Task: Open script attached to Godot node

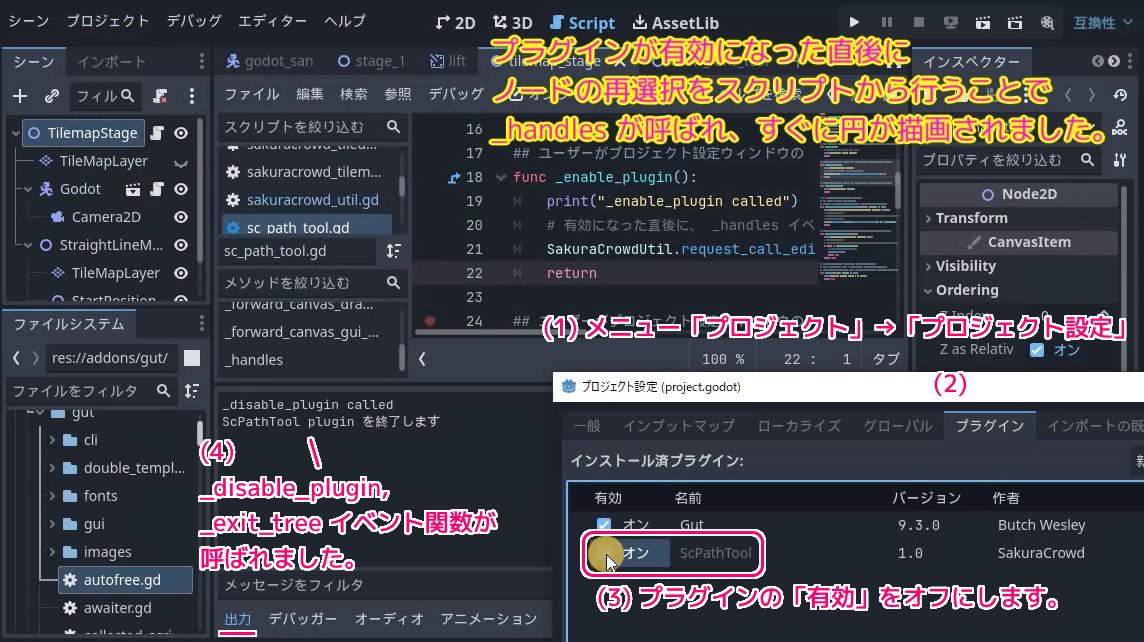Action: coord(157,189)
